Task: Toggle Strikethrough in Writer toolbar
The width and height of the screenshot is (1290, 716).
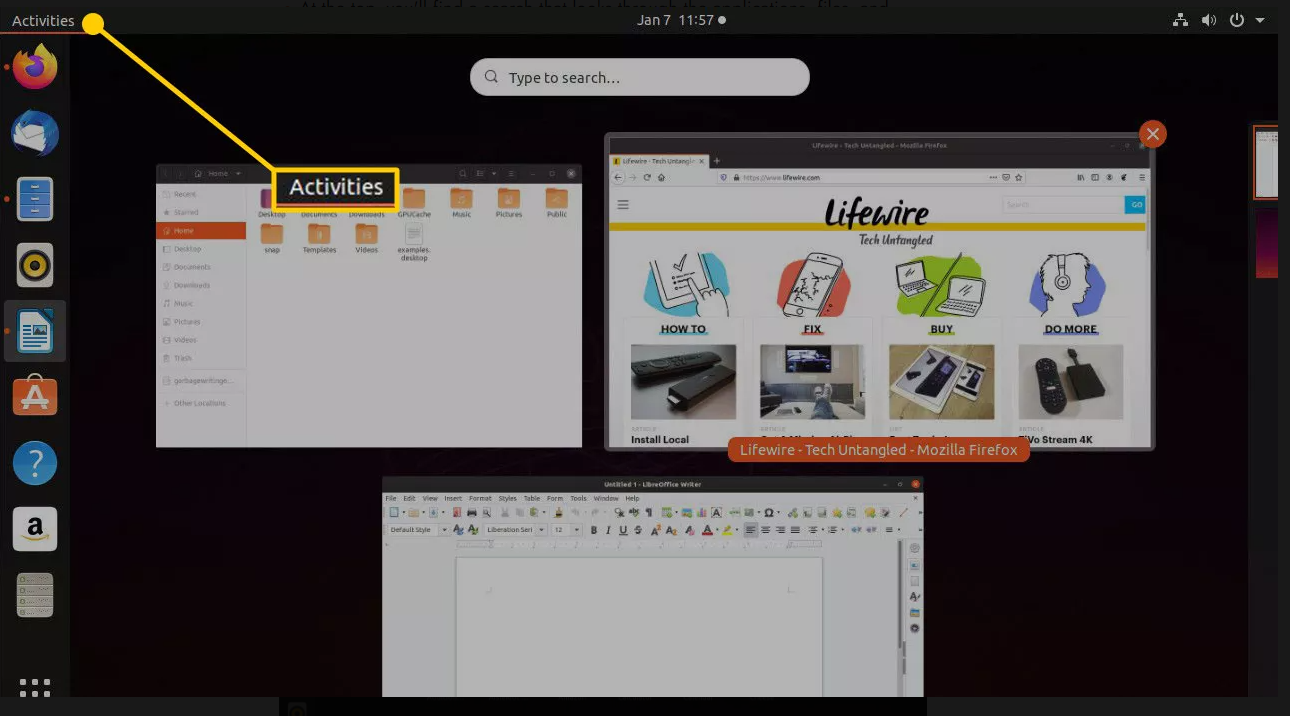Action: click(x=638, y=530)
